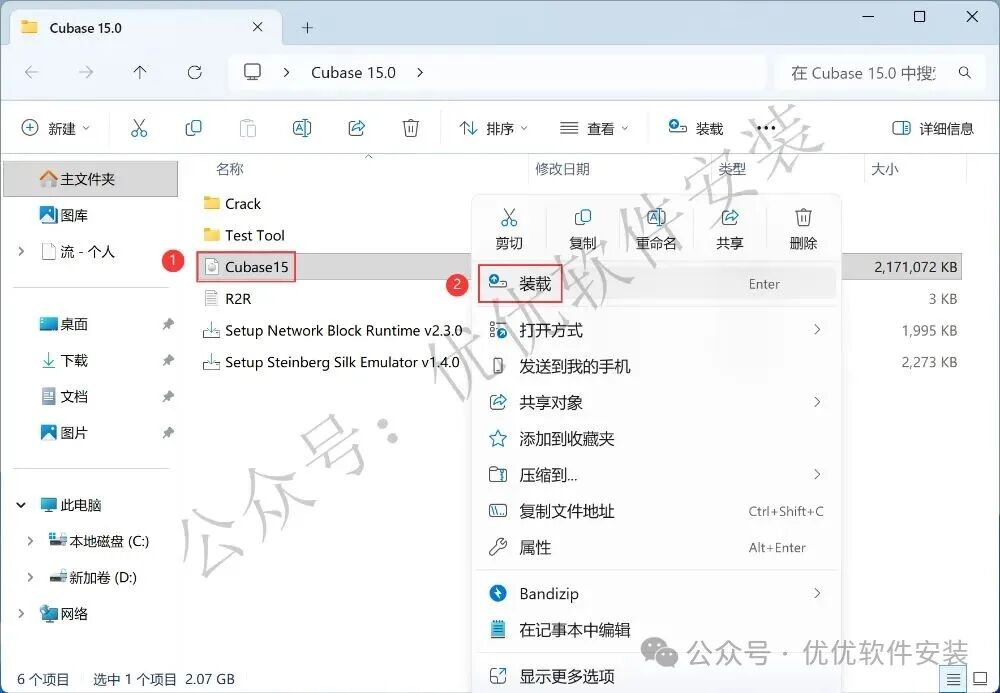
Task: Open the Bandizip submenu
Action: click(x=656, y=594)
